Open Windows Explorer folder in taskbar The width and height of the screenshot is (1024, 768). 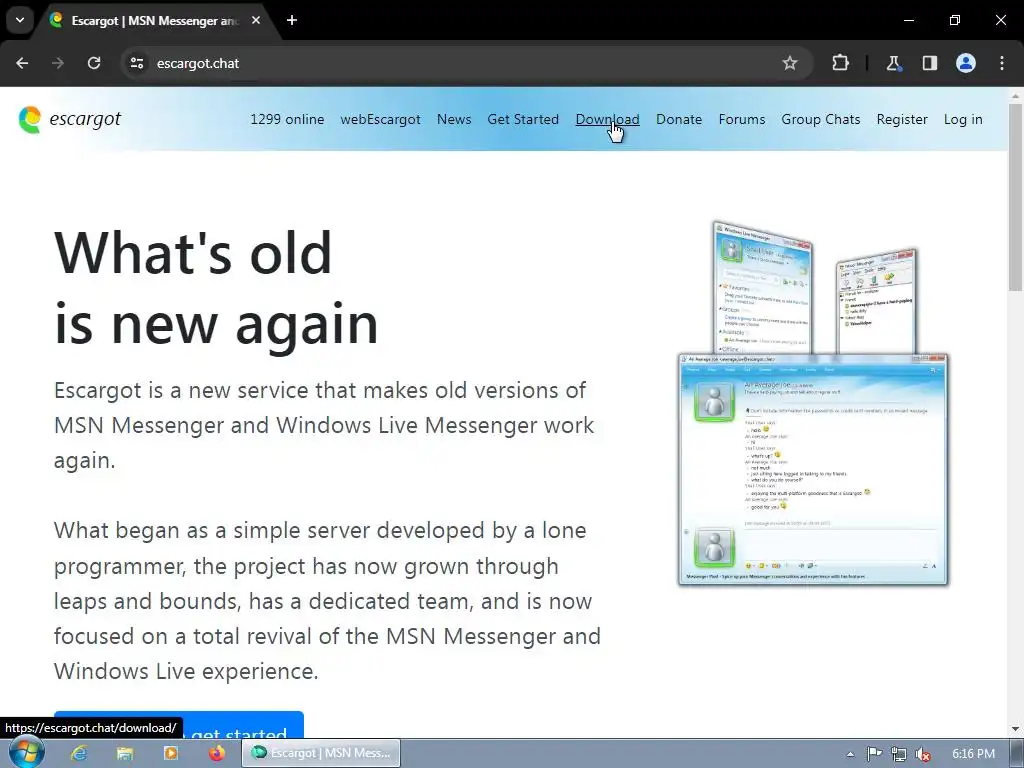tap(125, 754)
